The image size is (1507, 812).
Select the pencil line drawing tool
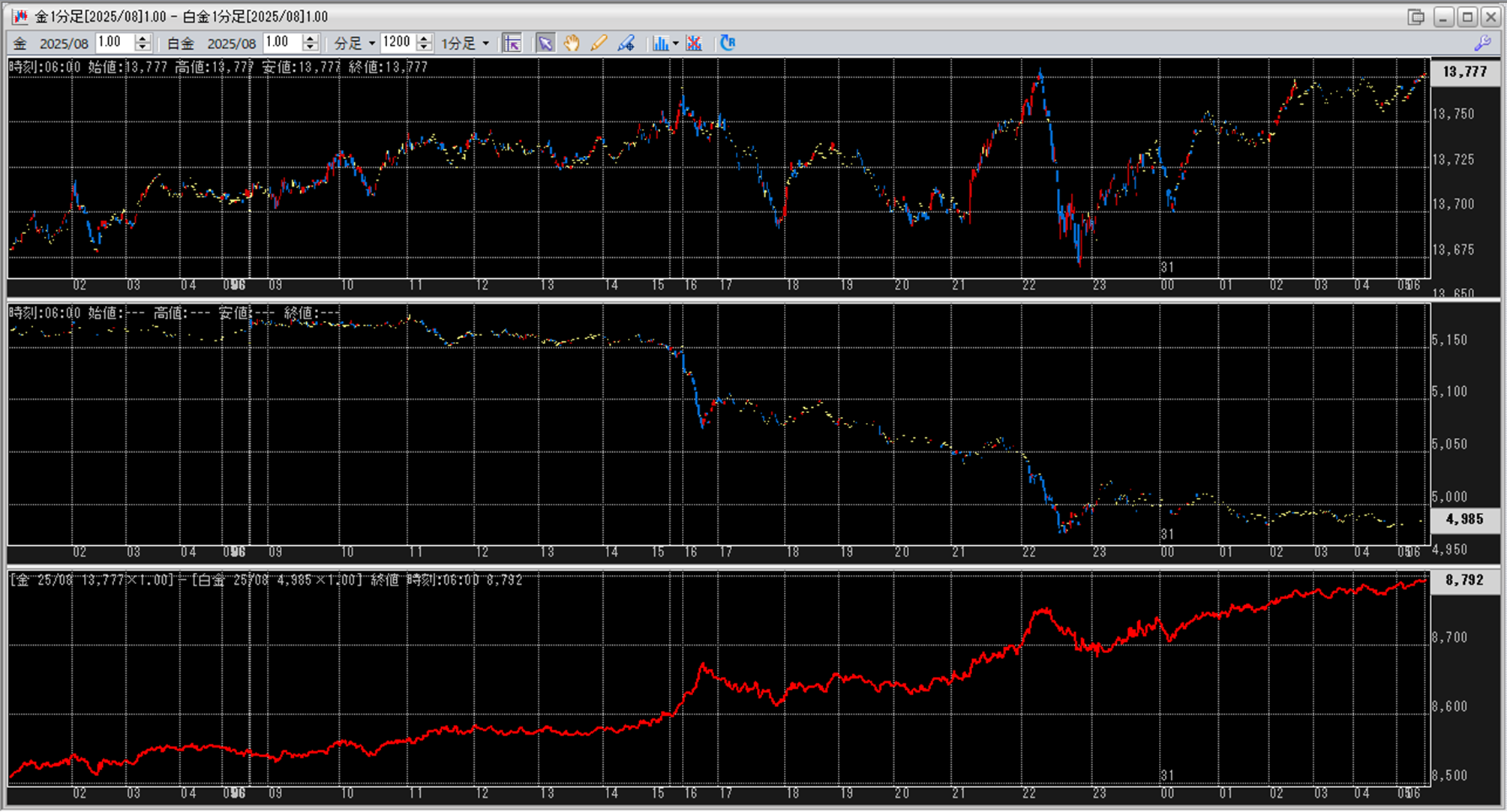(598, 43)
